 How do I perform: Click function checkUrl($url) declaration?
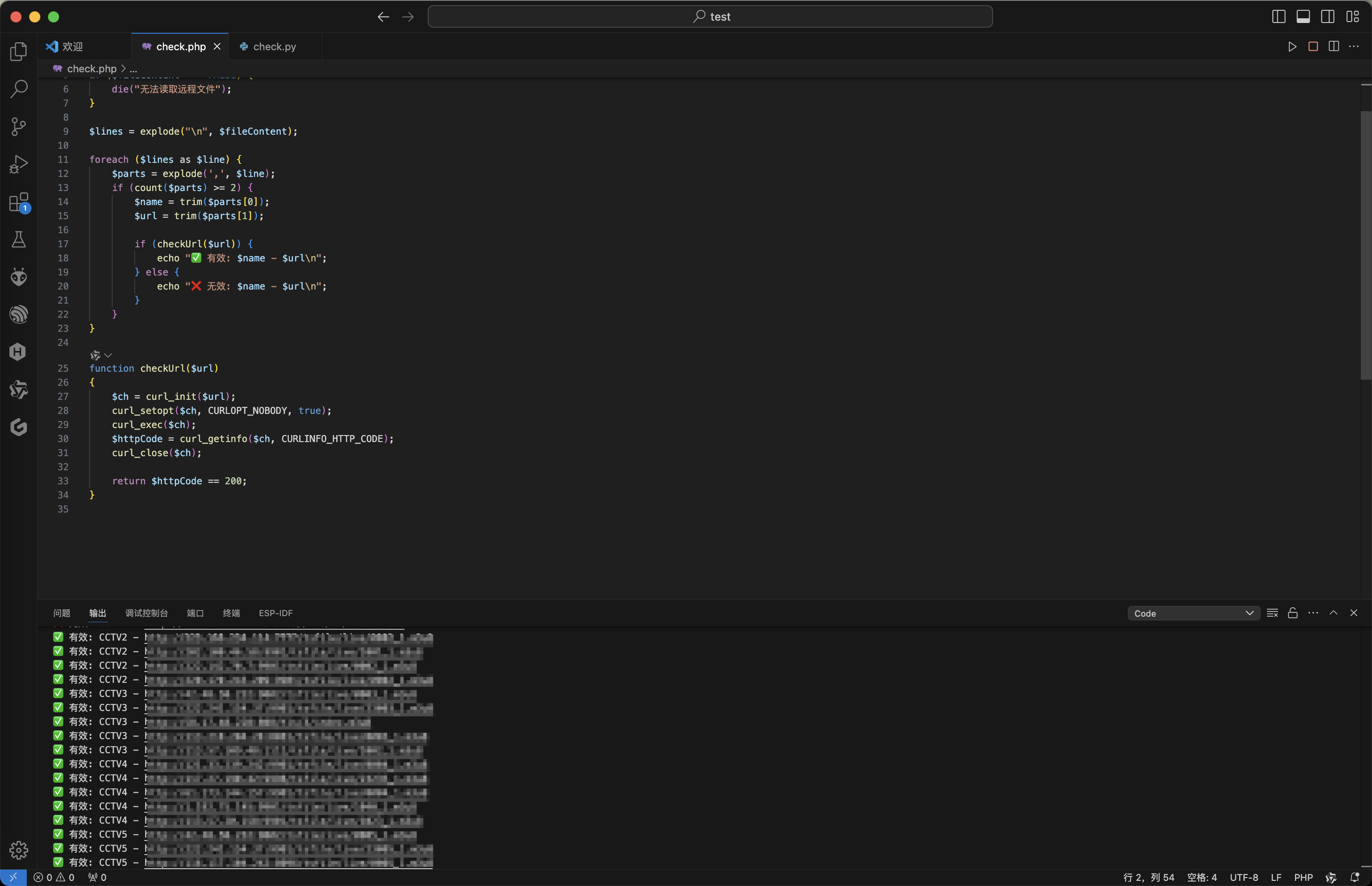coord(154,368)
